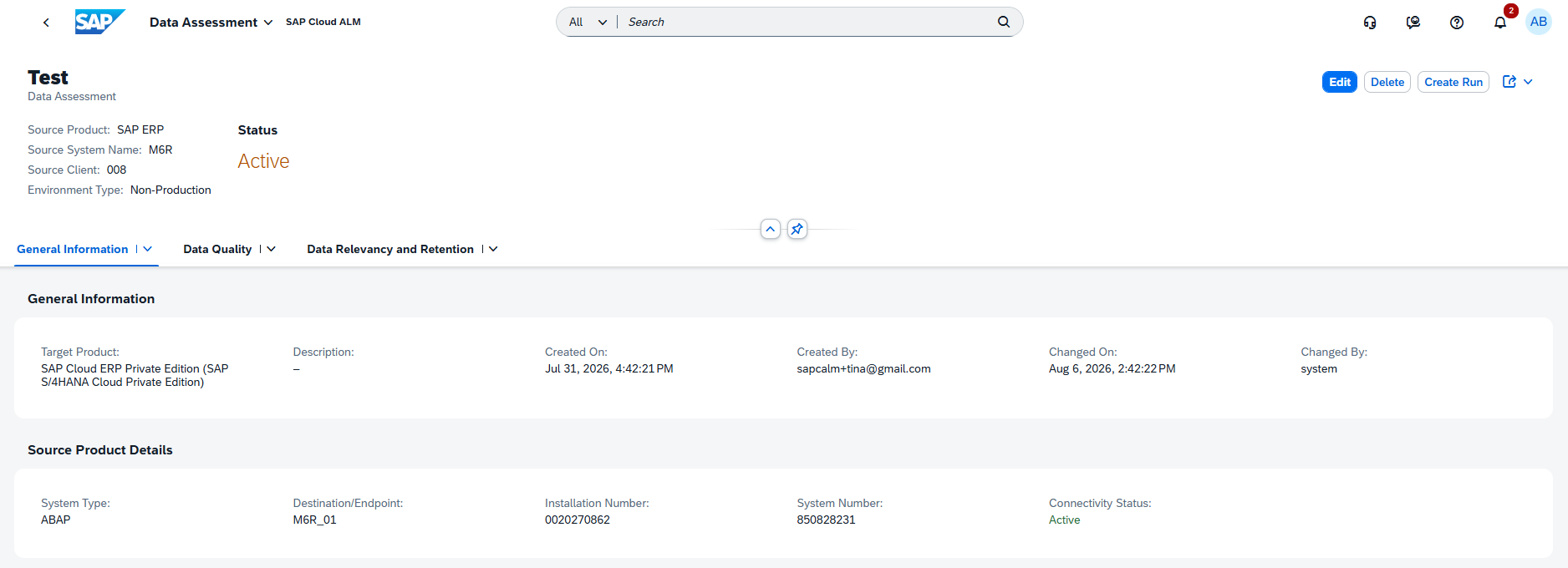Click the System Type value ABAP

tap(56, 520)
